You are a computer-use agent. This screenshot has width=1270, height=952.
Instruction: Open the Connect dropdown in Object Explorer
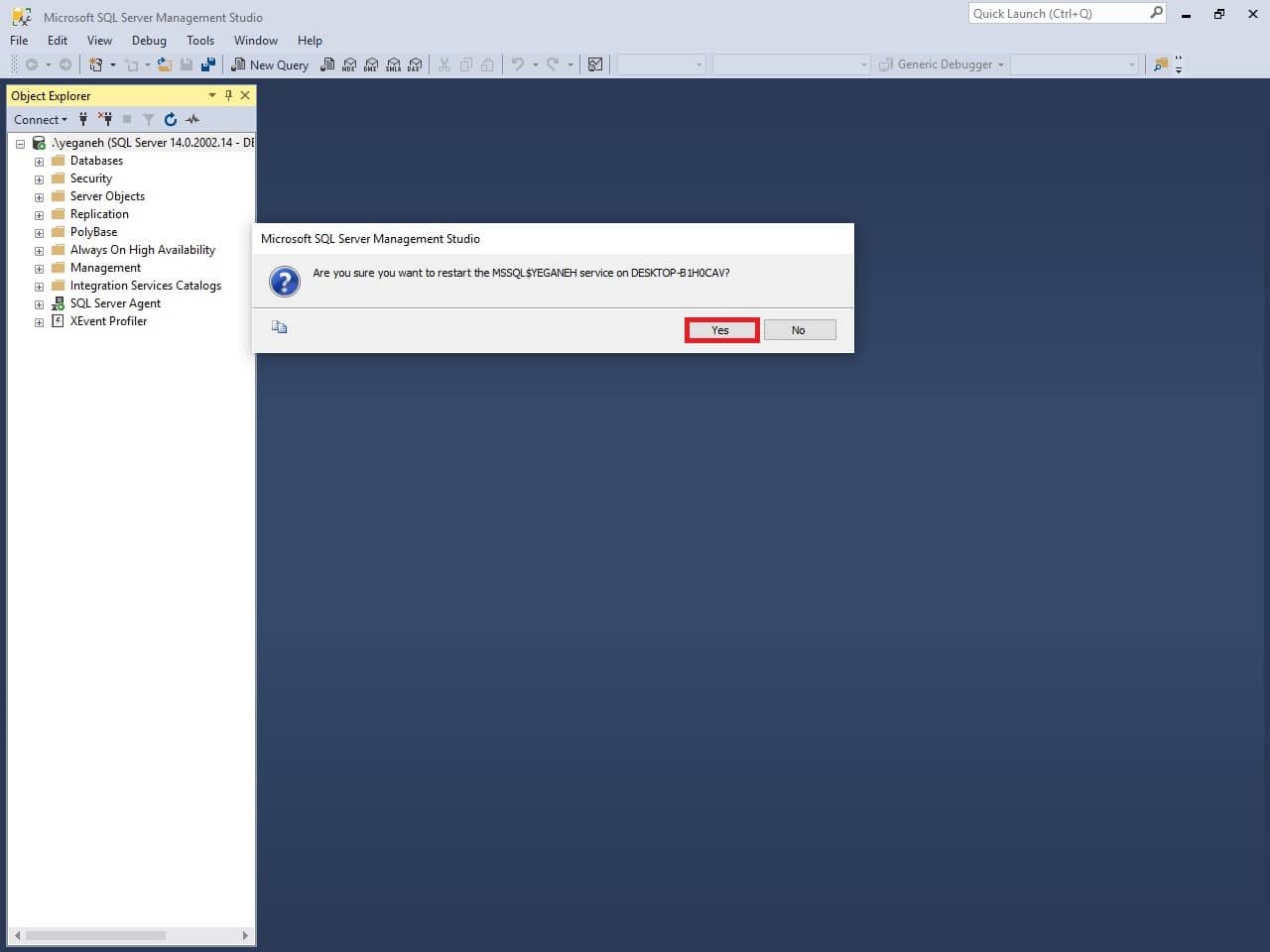[41, 119]
